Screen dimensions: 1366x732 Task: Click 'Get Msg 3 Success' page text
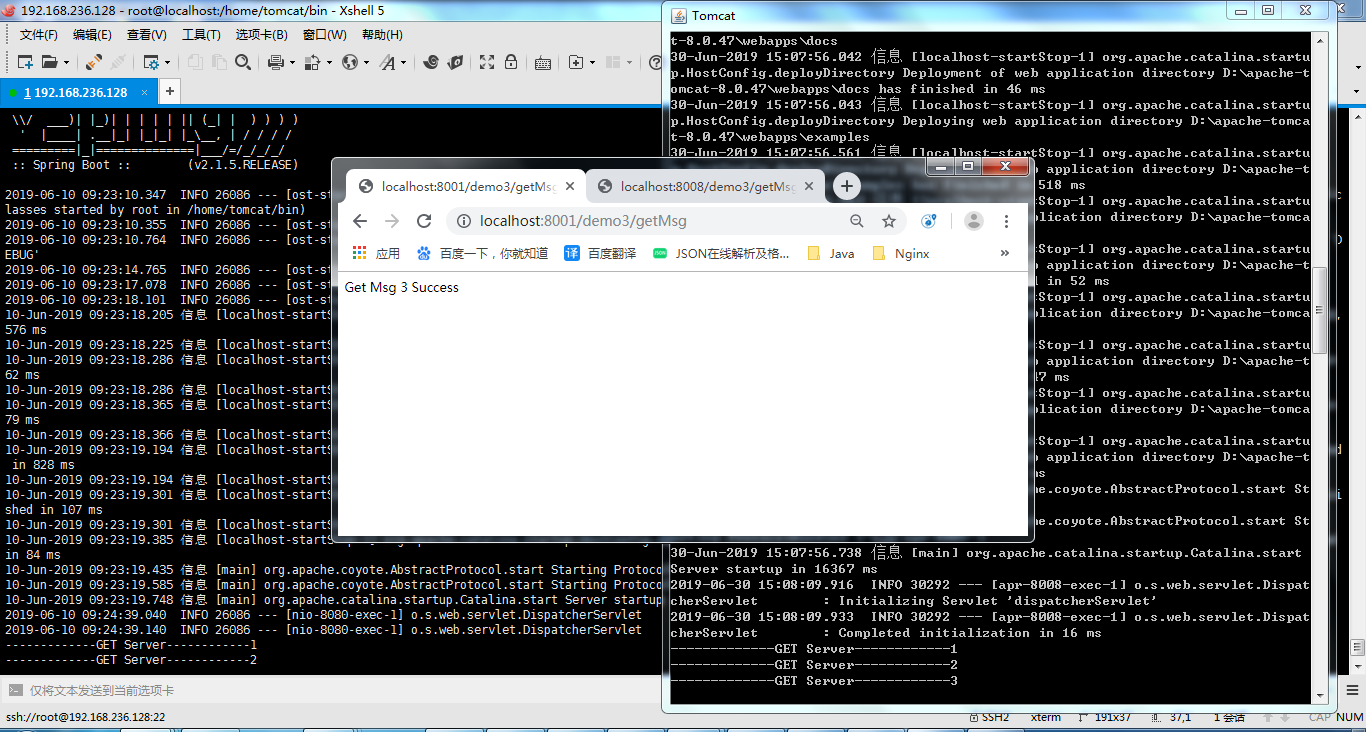point(402,287)
